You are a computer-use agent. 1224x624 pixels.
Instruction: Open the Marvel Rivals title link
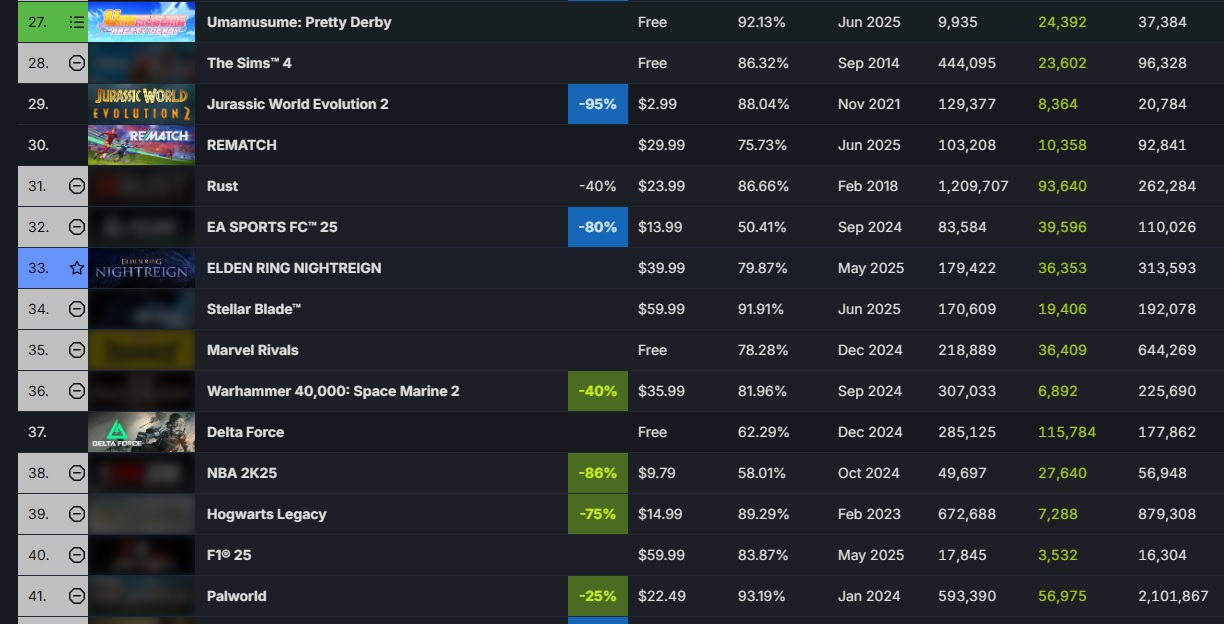tap(253, 350)
